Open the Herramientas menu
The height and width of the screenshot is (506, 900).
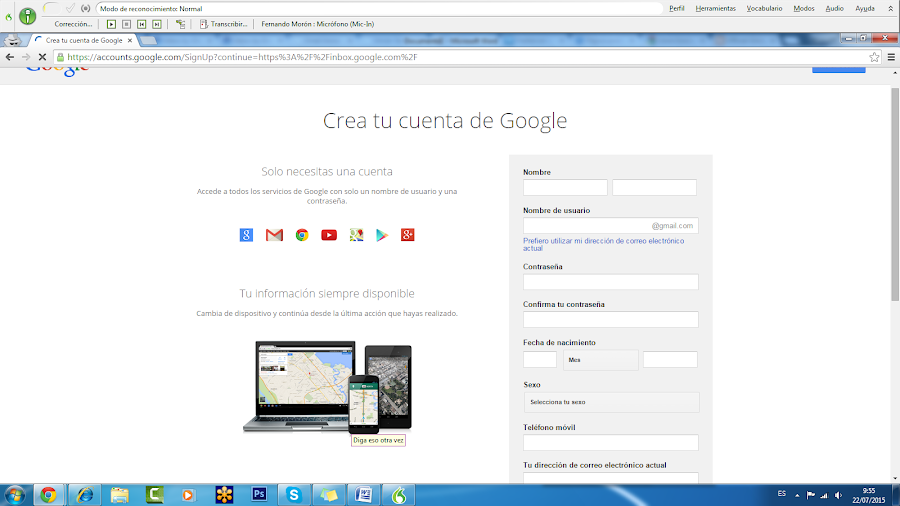pos(715,9)
